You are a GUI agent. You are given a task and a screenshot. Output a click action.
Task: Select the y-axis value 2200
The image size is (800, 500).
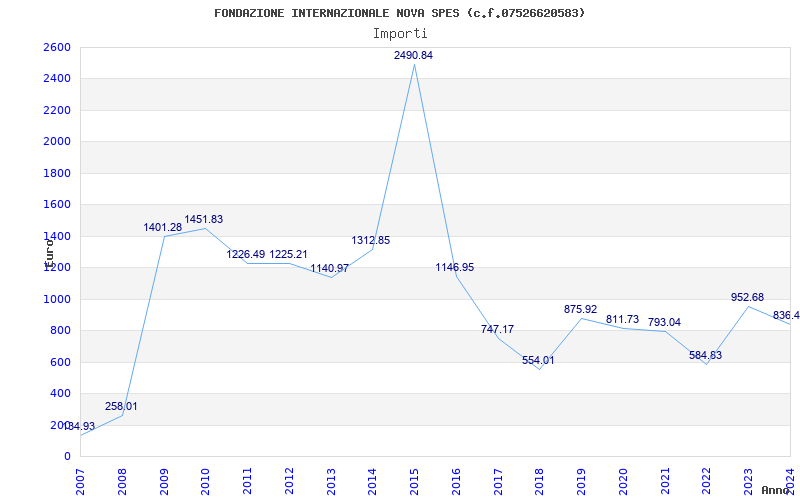tap(57, 110)
